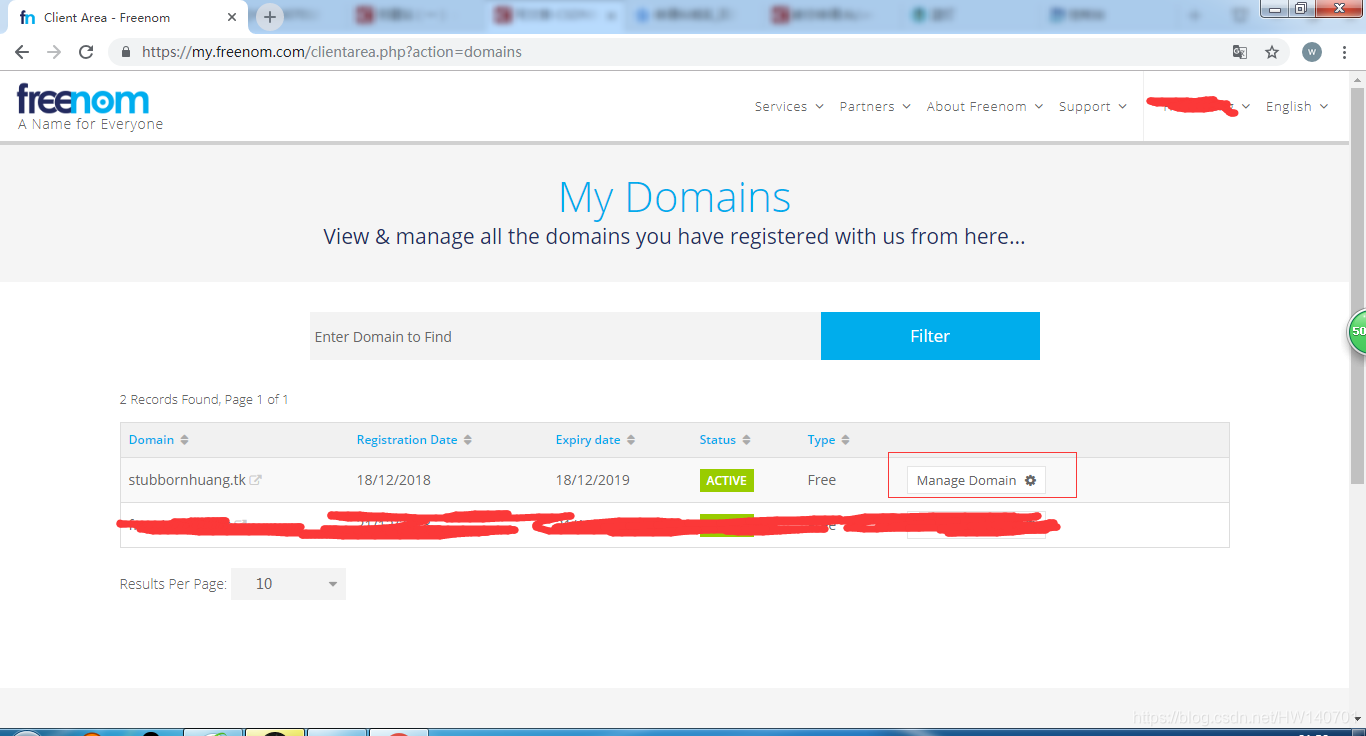
Task: Click expiry date 18/12/2019
Action: point(593,480)
